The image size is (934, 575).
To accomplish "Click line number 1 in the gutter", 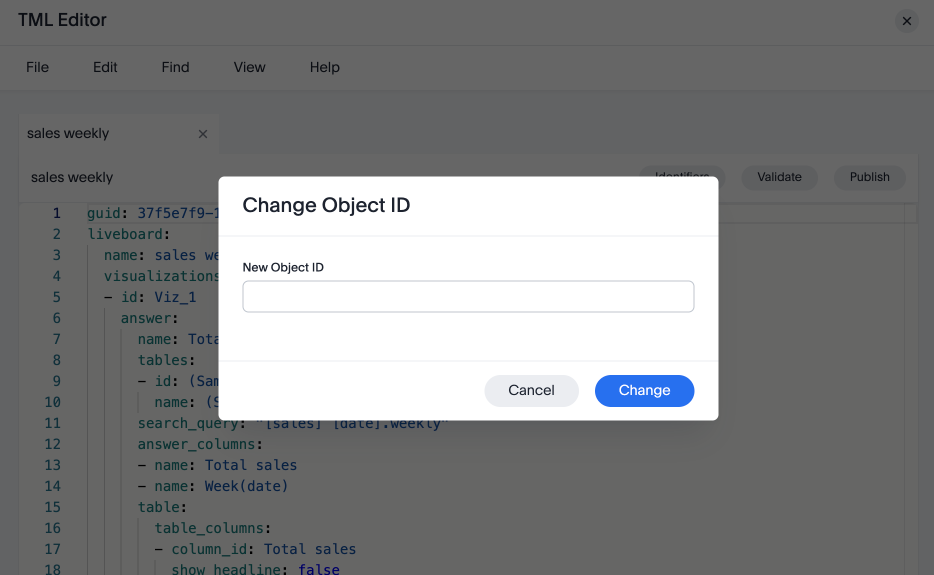I will point(57,213).
